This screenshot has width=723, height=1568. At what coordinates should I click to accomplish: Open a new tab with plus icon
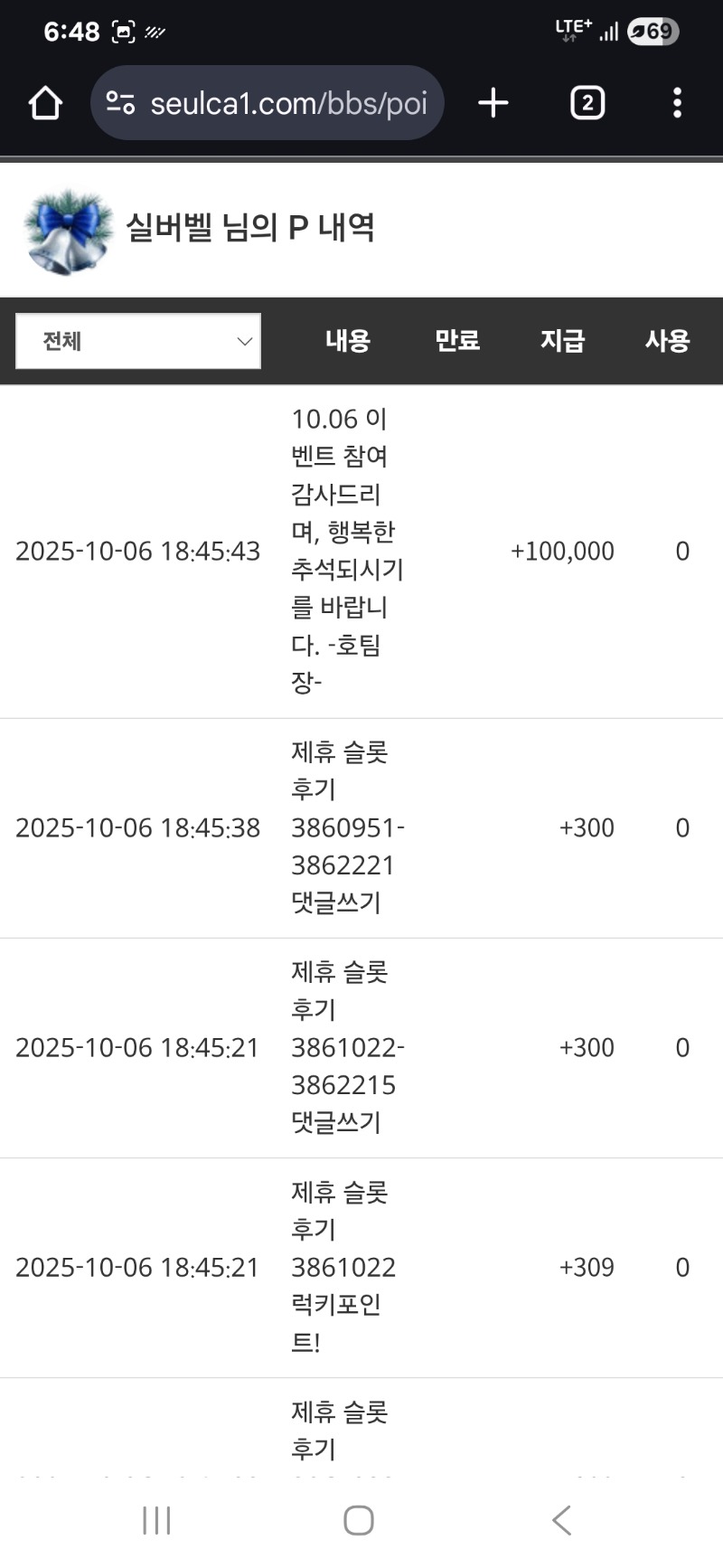[x=493, y=103]
